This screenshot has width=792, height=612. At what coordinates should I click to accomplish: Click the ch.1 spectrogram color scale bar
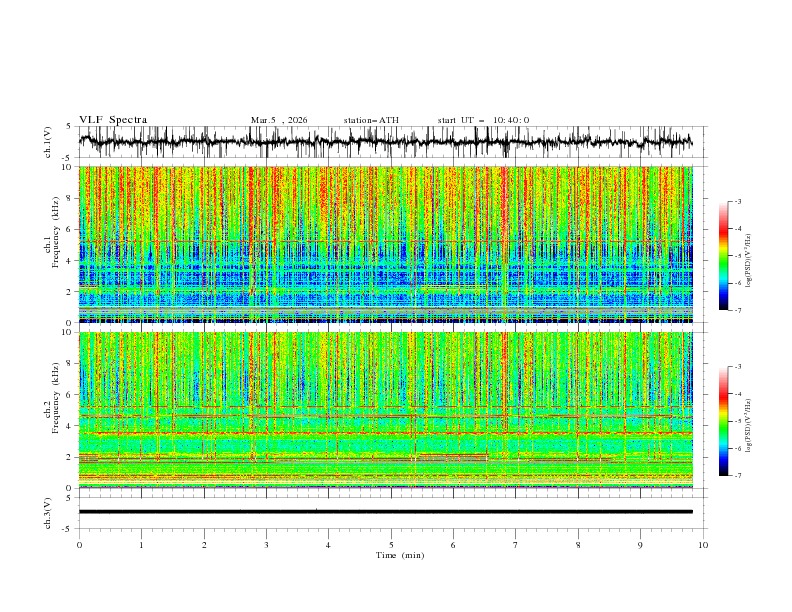click(x=724, y=256)
